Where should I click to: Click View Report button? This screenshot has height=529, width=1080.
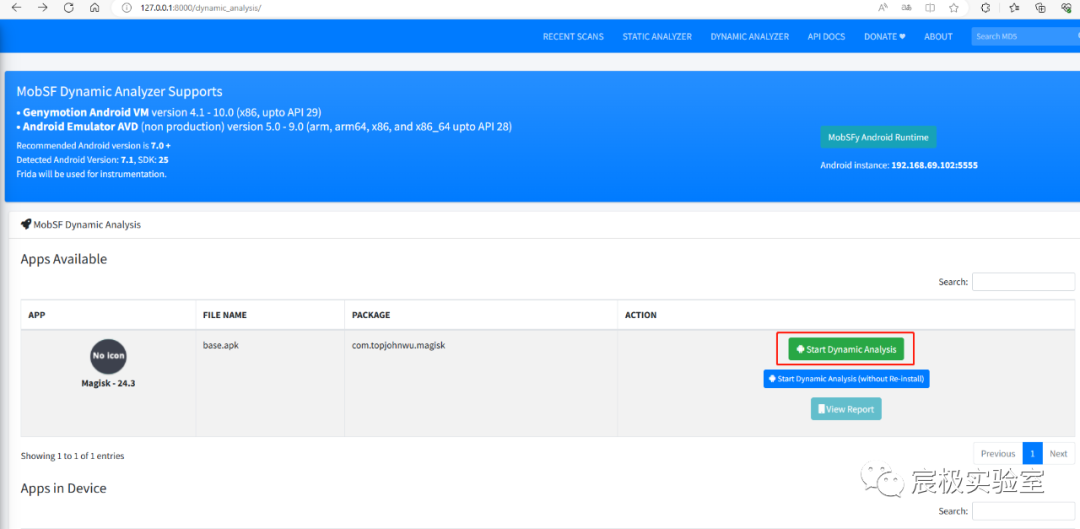point(846,408)
